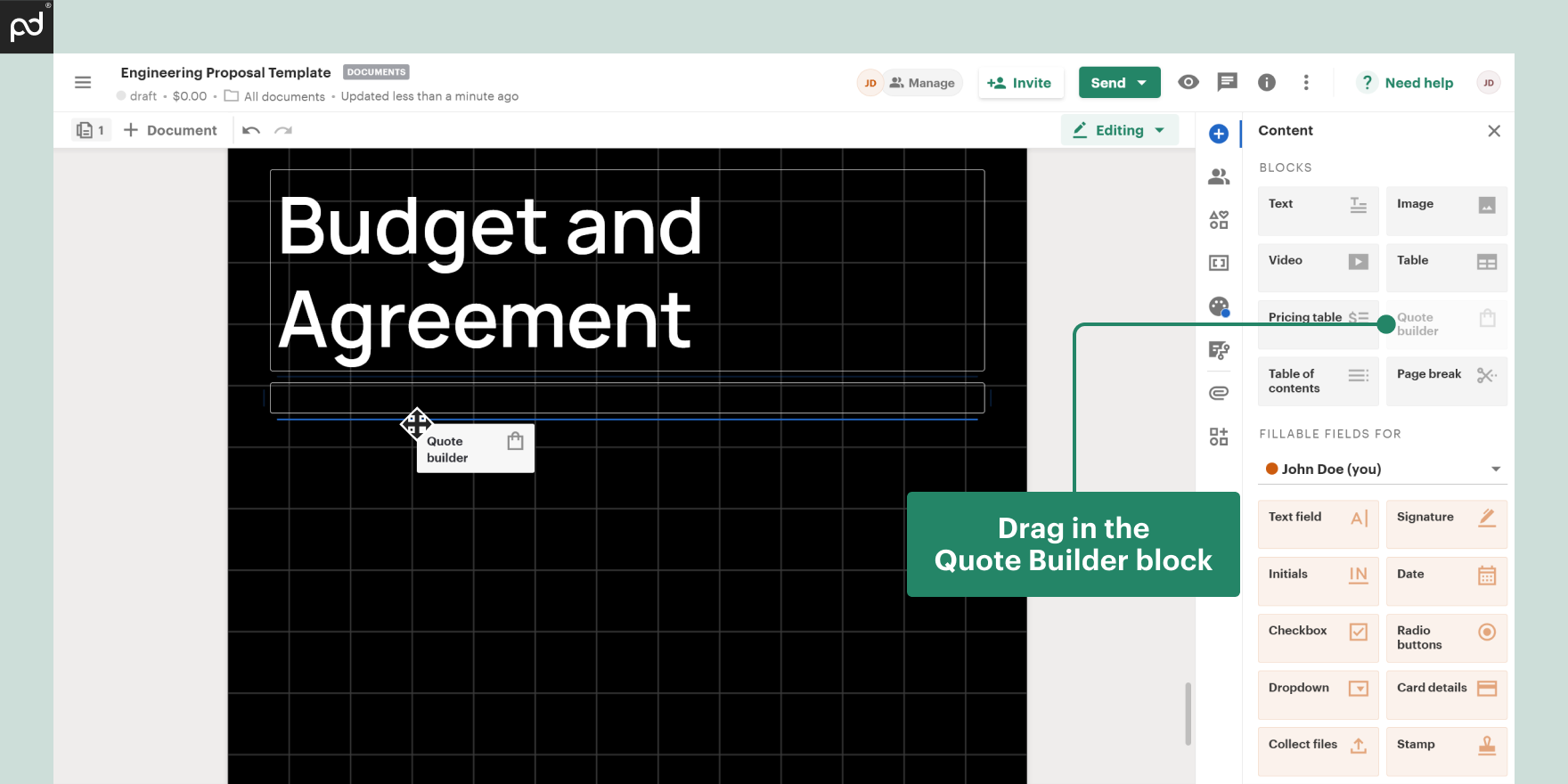Image resolution: width=1568 pixels, height=784 pixels.
Task: Expand the John Doe recipient dropdown
Action: 1495,470
